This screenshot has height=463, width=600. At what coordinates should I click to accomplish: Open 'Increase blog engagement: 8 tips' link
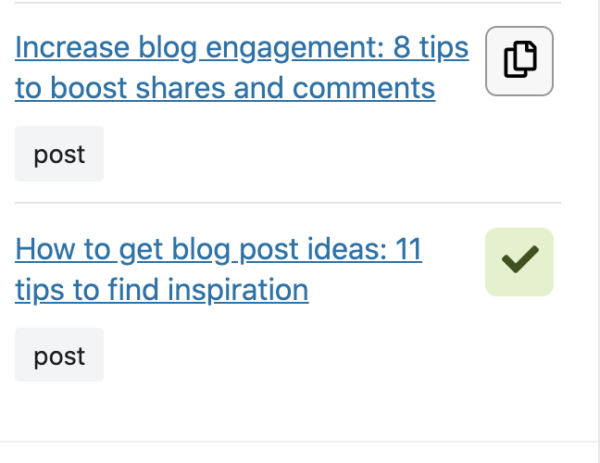pos(241,48)
